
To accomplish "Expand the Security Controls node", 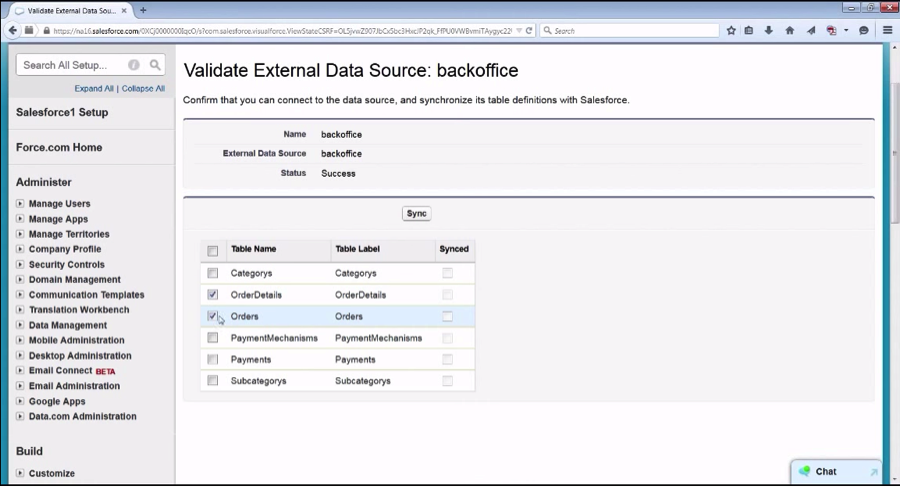I will [20, 264].
